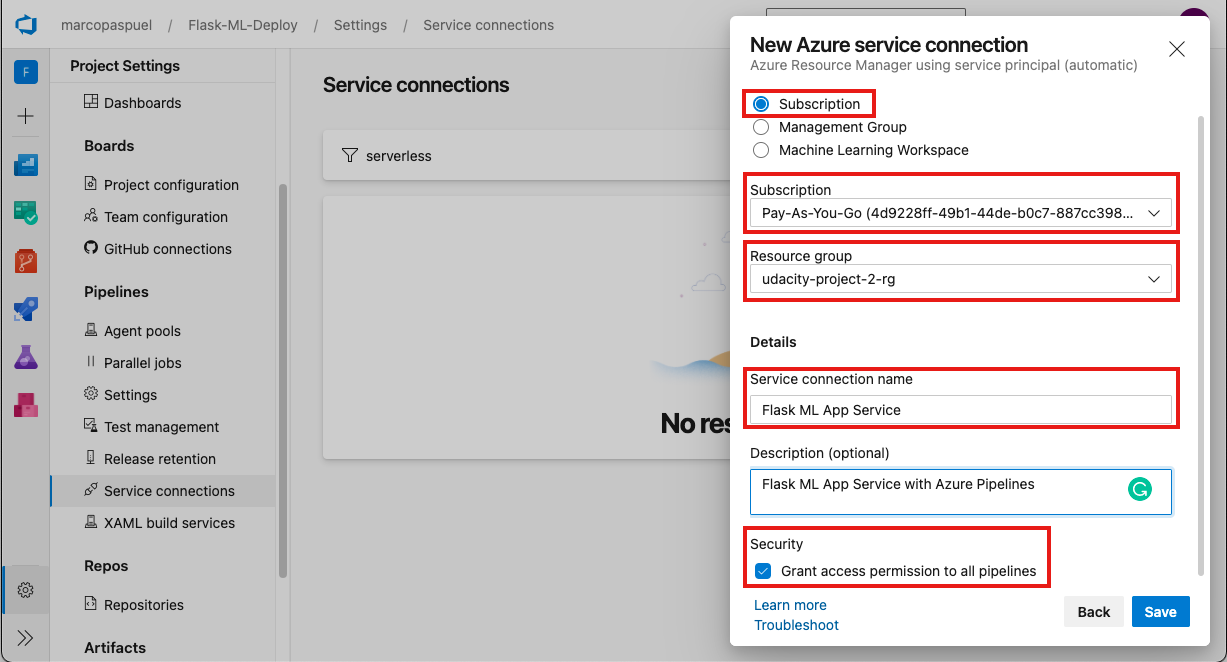Click the Repositories icon

91,604
